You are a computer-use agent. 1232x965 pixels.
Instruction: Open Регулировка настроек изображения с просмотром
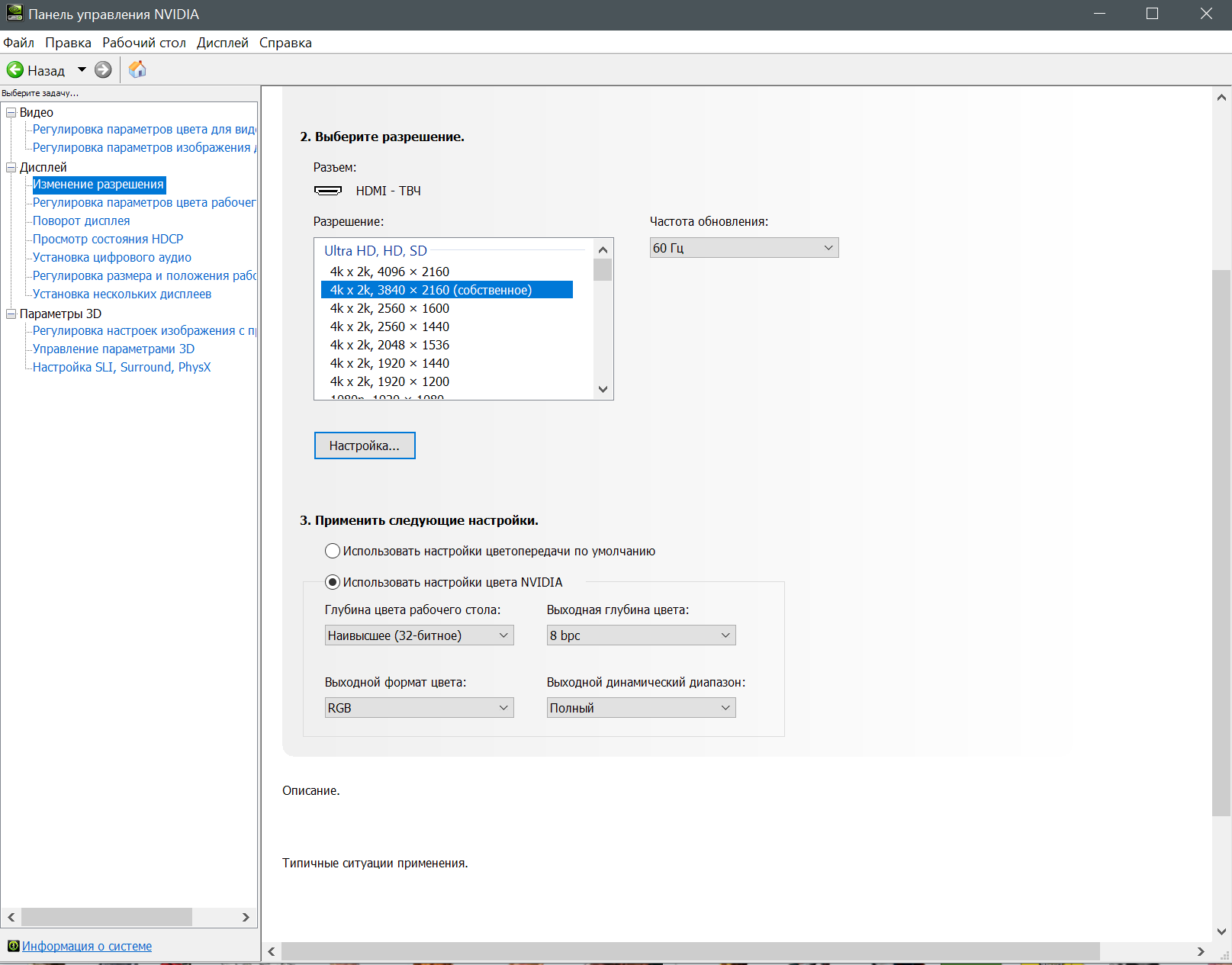pyautogui.click(x=144, y=331)
